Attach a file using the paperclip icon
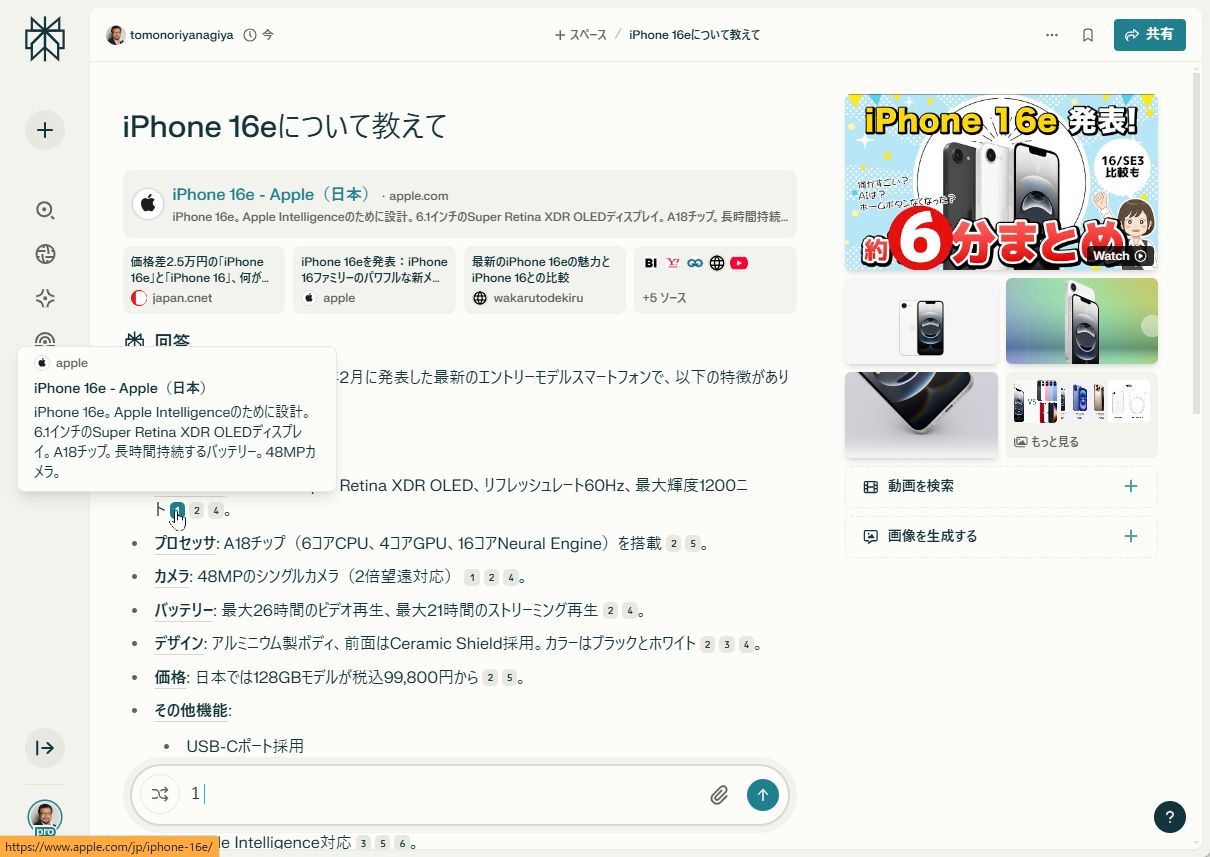Viewport: 1210px width, 857px height. coord(719,793)
